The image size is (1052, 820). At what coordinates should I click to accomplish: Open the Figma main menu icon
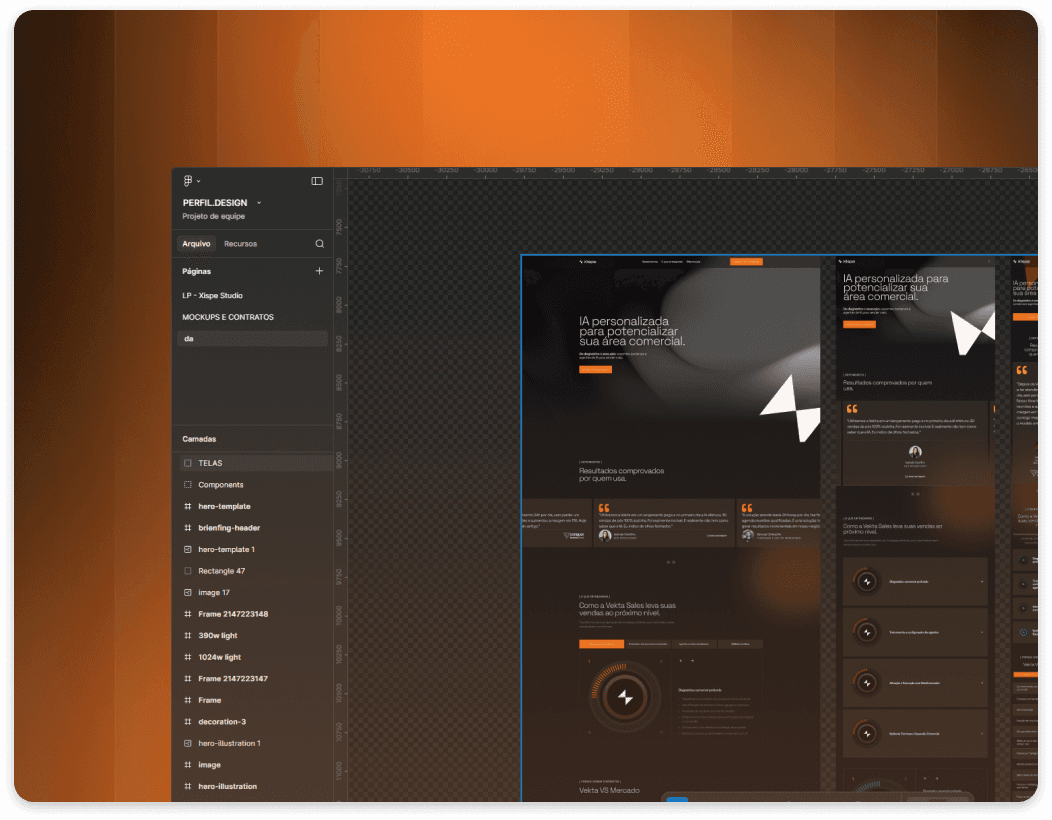pos(189,180)
